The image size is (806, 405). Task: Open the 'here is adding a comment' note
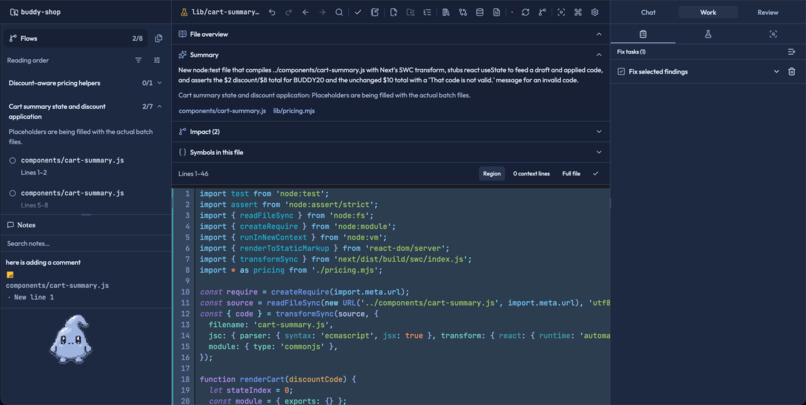[x=43, y=263]
